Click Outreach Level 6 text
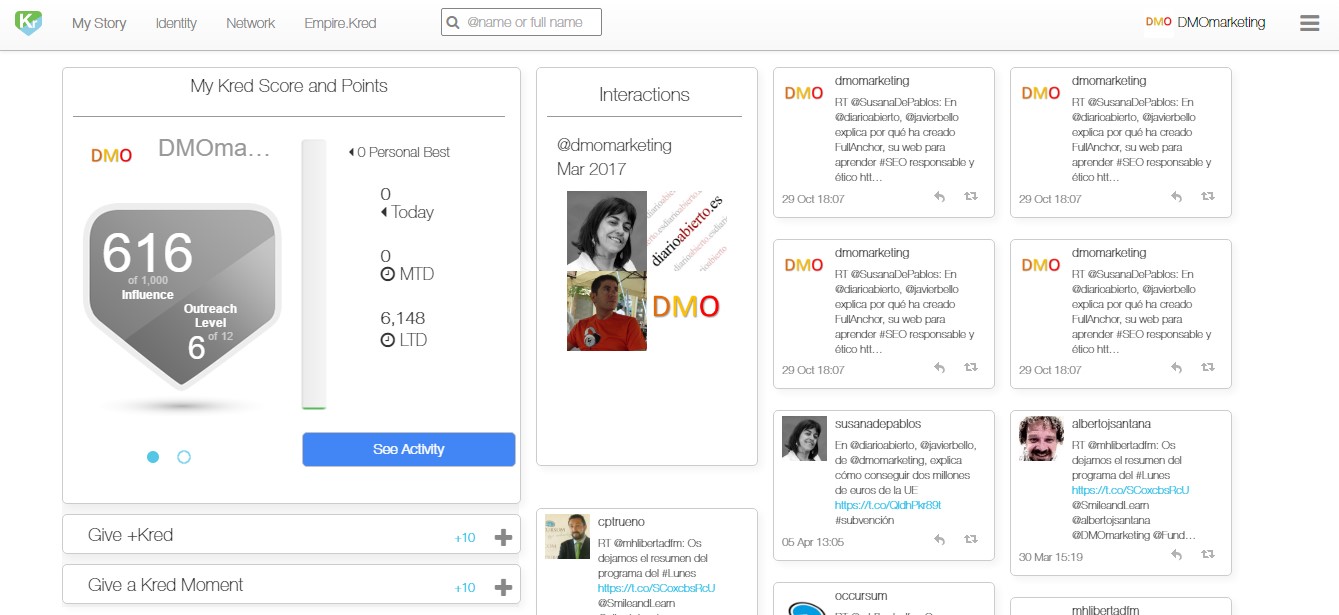The image size is (1339, 615). coord(210,332)
